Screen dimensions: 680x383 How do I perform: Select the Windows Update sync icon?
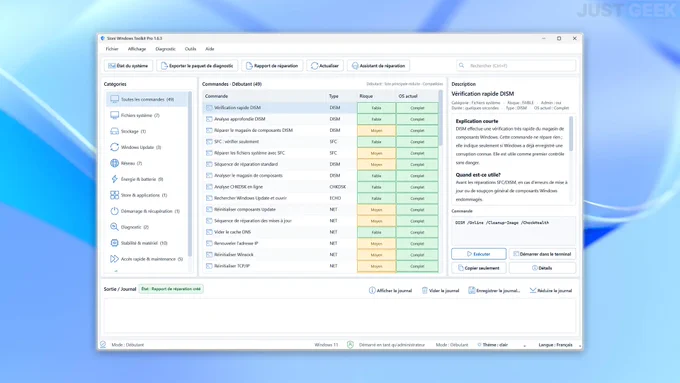[x=114, y=147]
